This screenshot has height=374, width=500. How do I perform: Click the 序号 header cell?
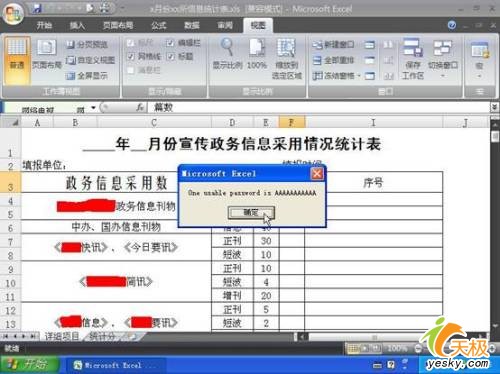tap(373, 182)
